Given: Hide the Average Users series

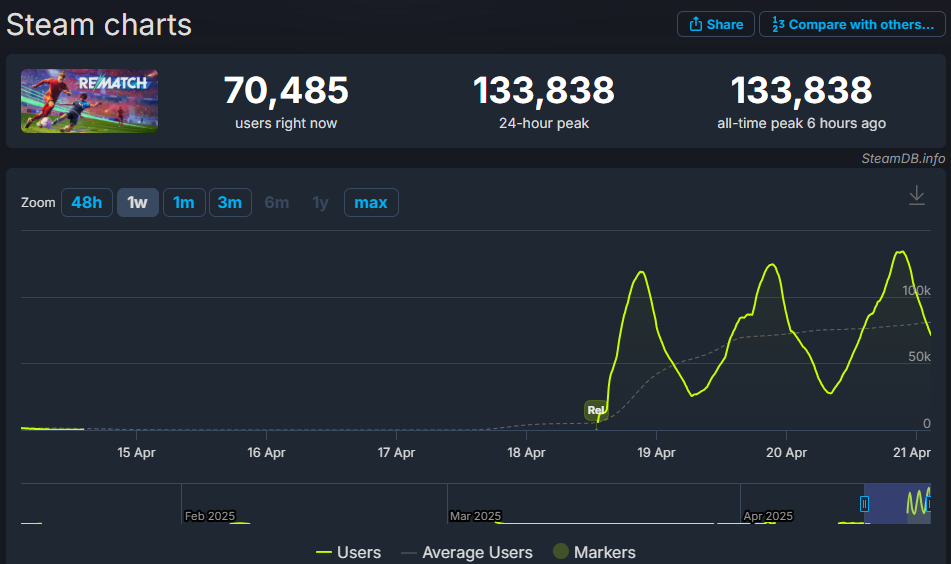Looking at the screenshot, I should (x=466, y=552).
